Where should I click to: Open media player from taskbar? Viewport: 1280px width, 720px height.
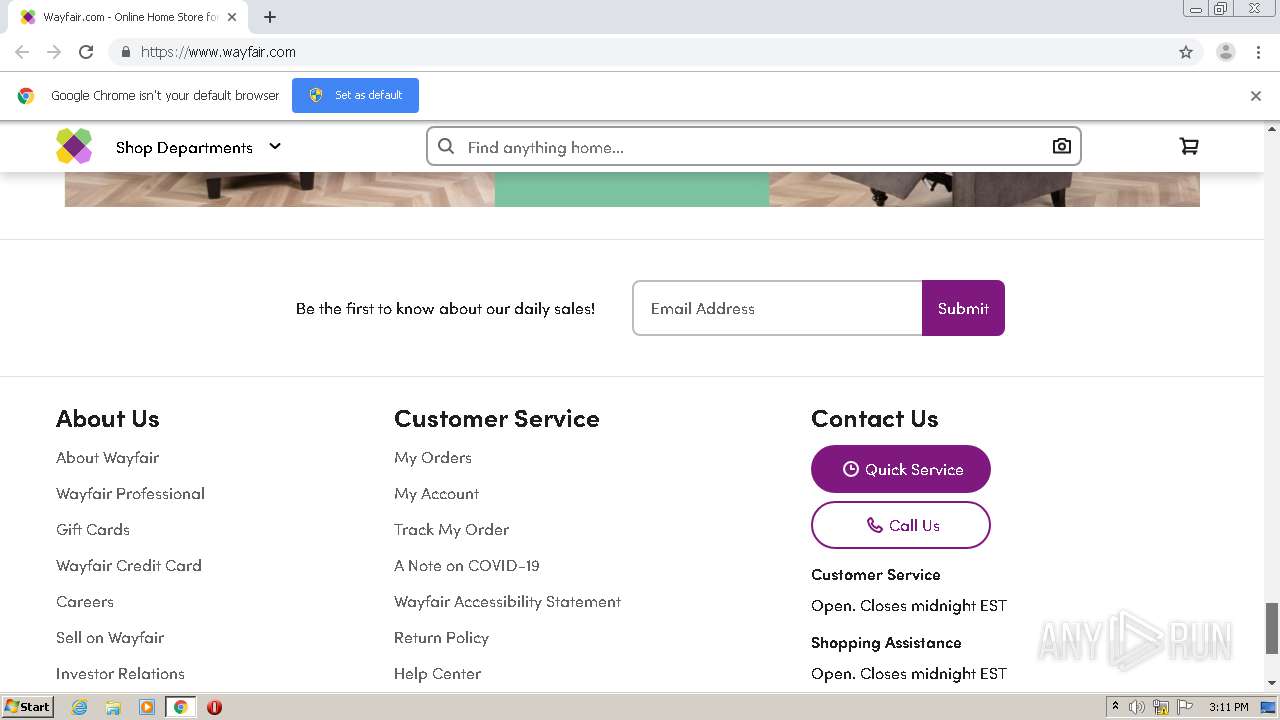click(x=147, y=707)
